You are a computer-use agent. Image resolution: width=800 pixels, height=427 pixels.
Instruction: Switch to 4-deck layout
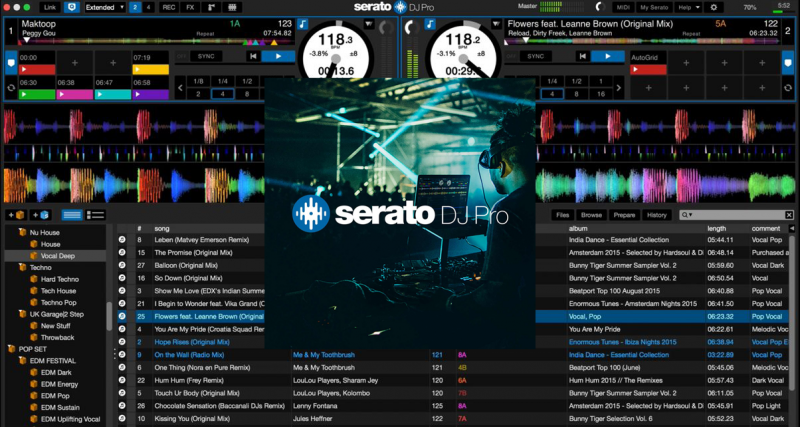(x=148, y=8)
